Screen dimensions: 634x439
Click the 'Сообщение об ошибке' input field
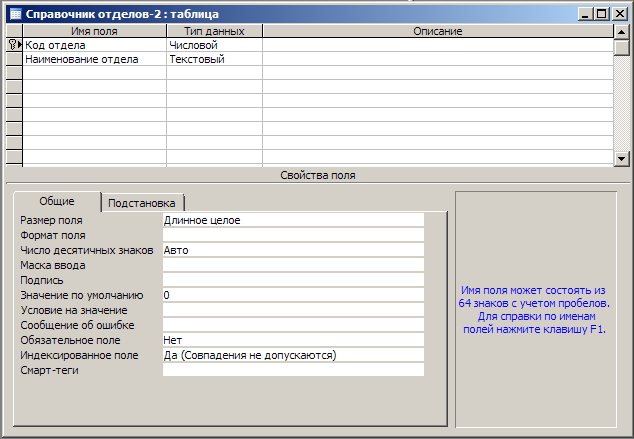click(294, 325)
